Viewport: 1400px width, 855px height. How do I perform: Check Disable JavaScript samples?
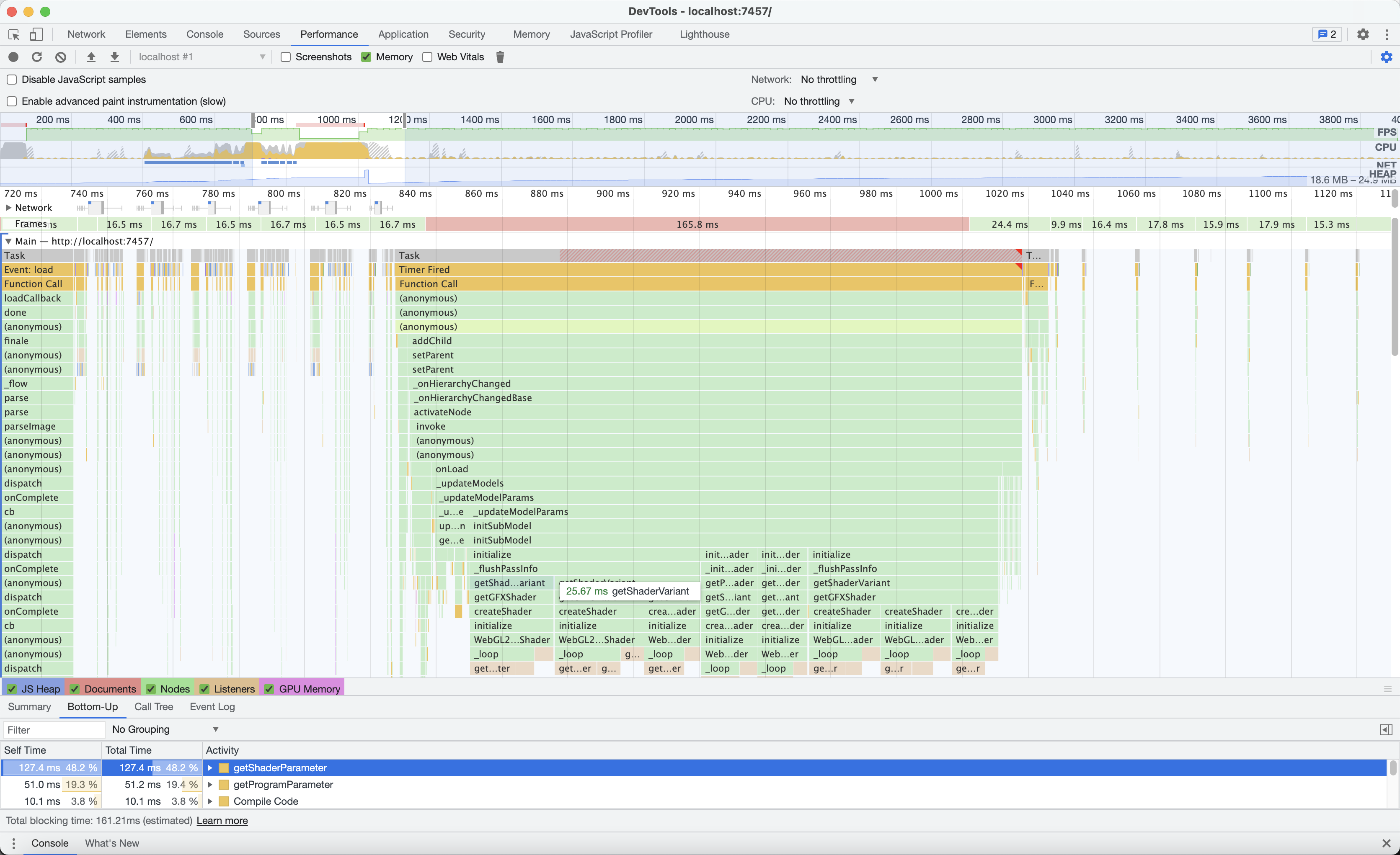click(12, 80)
